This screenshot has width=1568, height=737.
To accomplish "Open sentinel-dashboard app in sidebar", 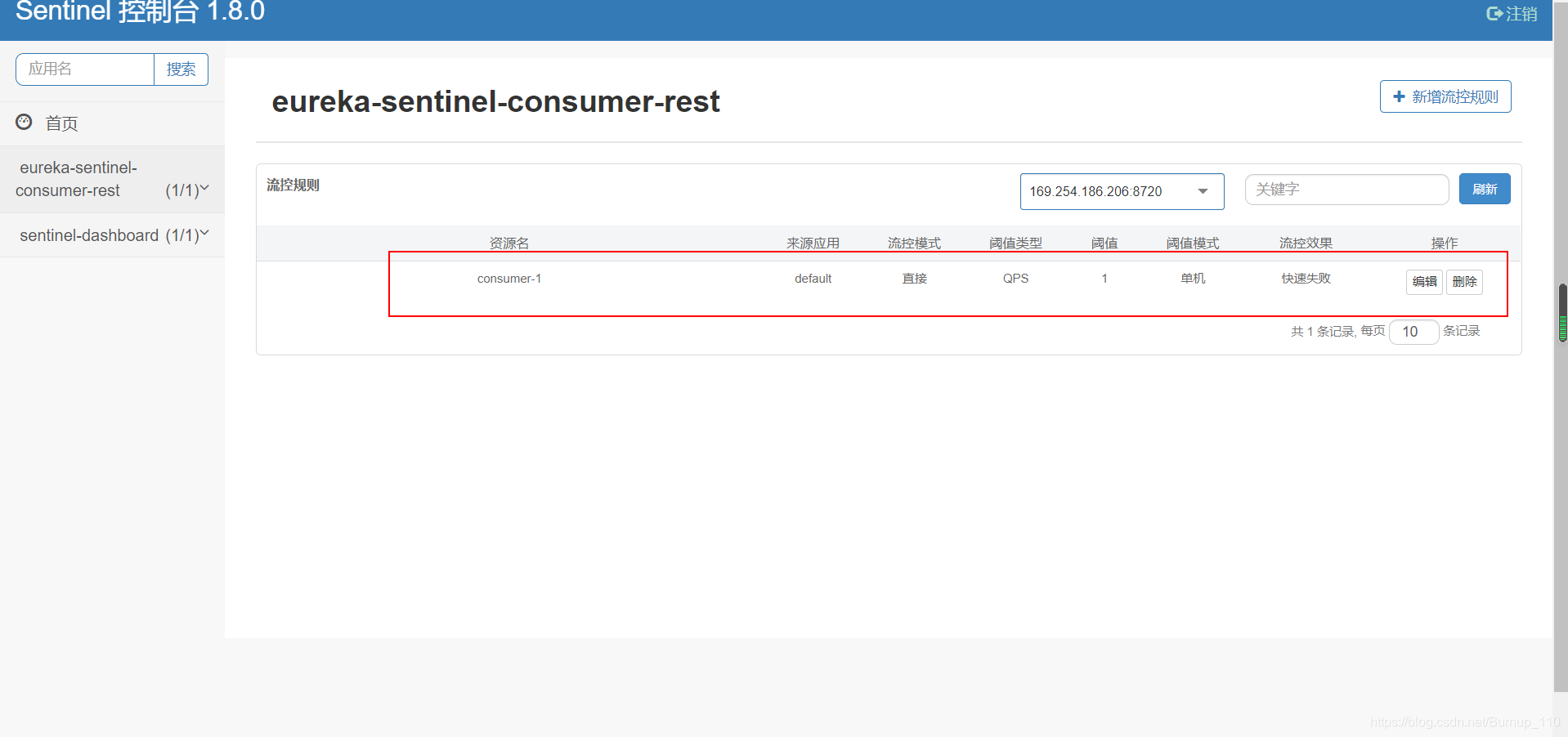I will (112, 235).
